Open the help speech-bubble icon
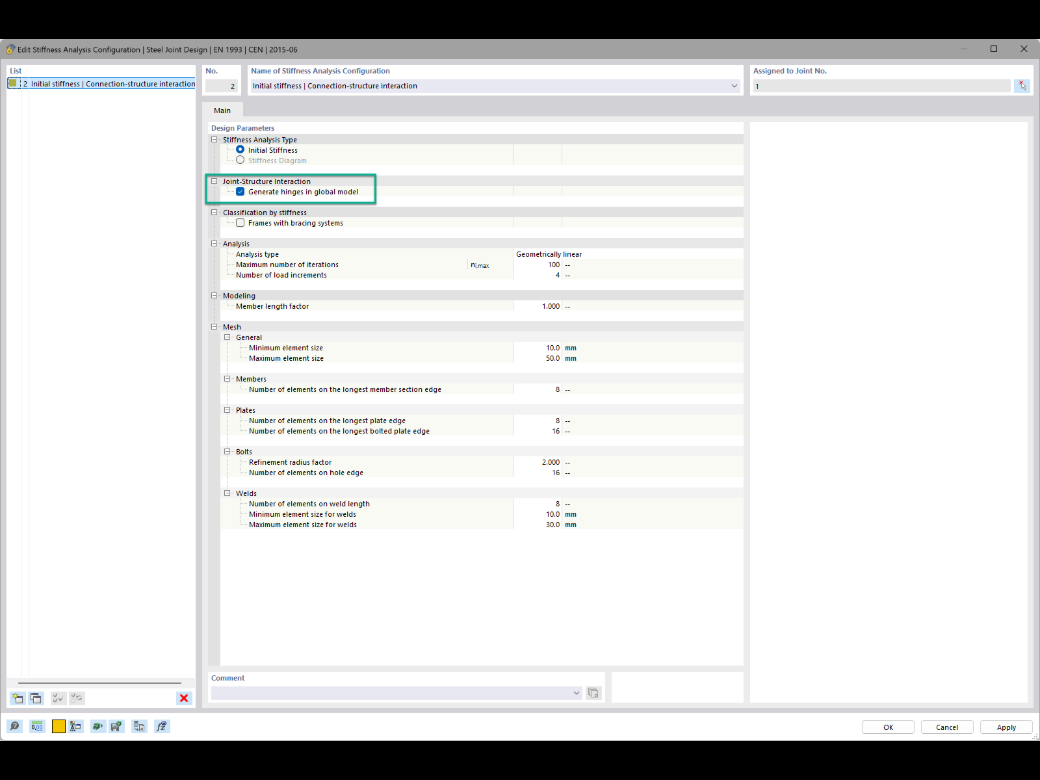This screenshot has width=1040, height=780. 15,726
